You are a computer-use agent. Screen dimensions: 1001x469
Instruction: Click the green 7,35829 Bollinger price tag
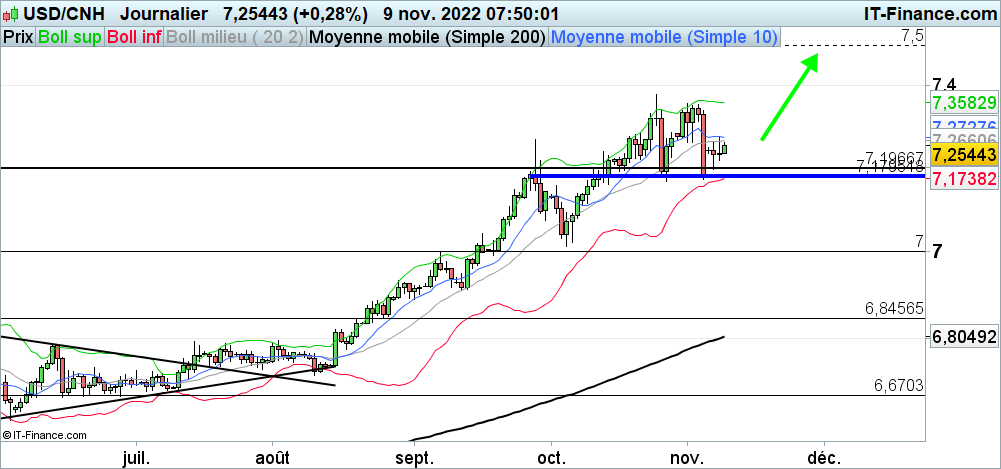tap(964, 103)
